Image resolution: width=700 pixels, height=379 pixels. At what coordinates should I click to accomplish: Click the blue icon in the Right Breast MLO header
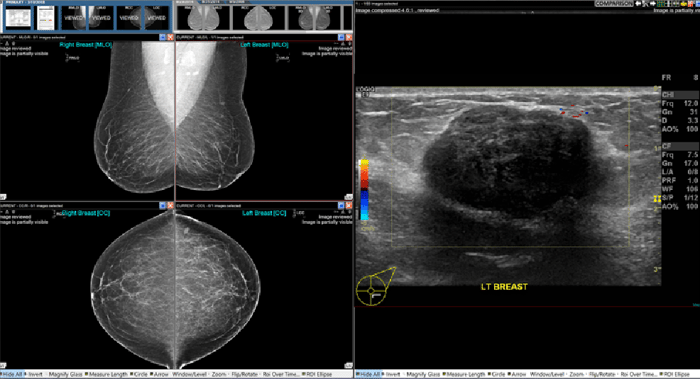click(162, 37)
